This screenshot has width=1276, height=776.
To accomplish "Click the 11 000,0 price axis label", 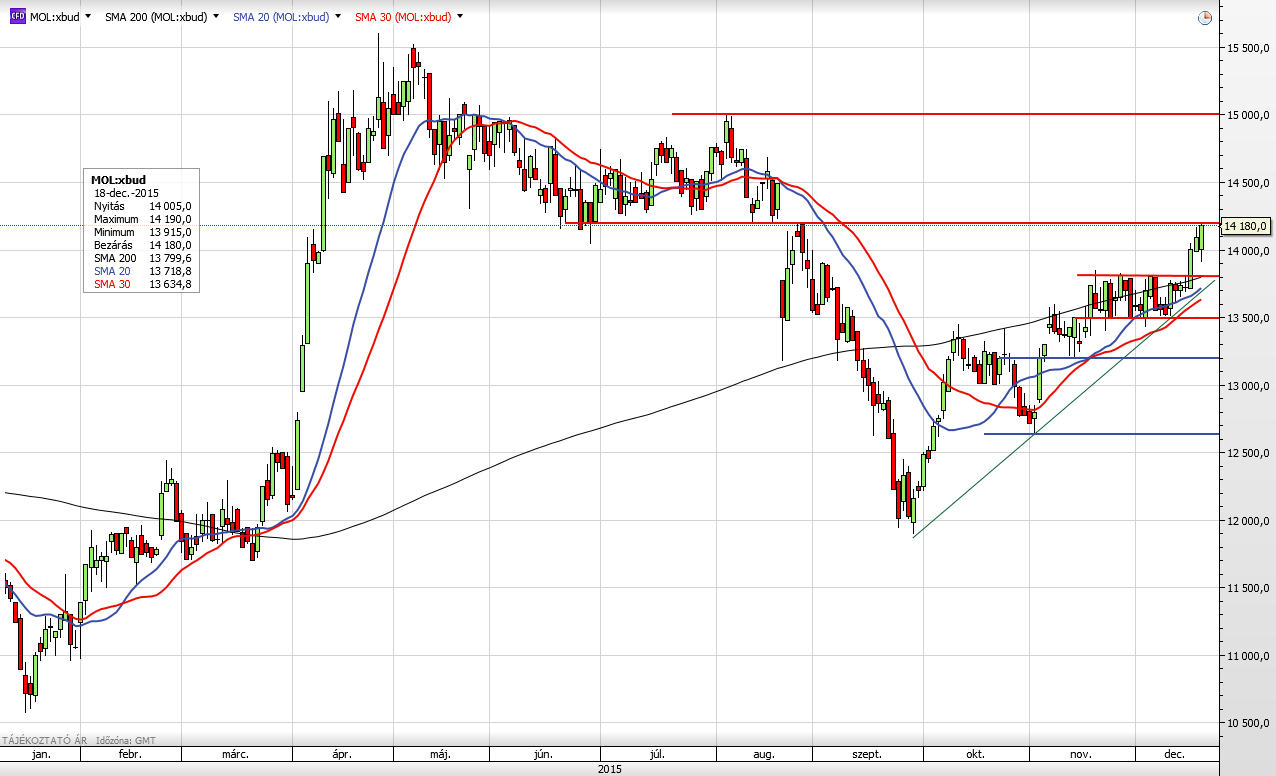I will (x=1248, y=656).
